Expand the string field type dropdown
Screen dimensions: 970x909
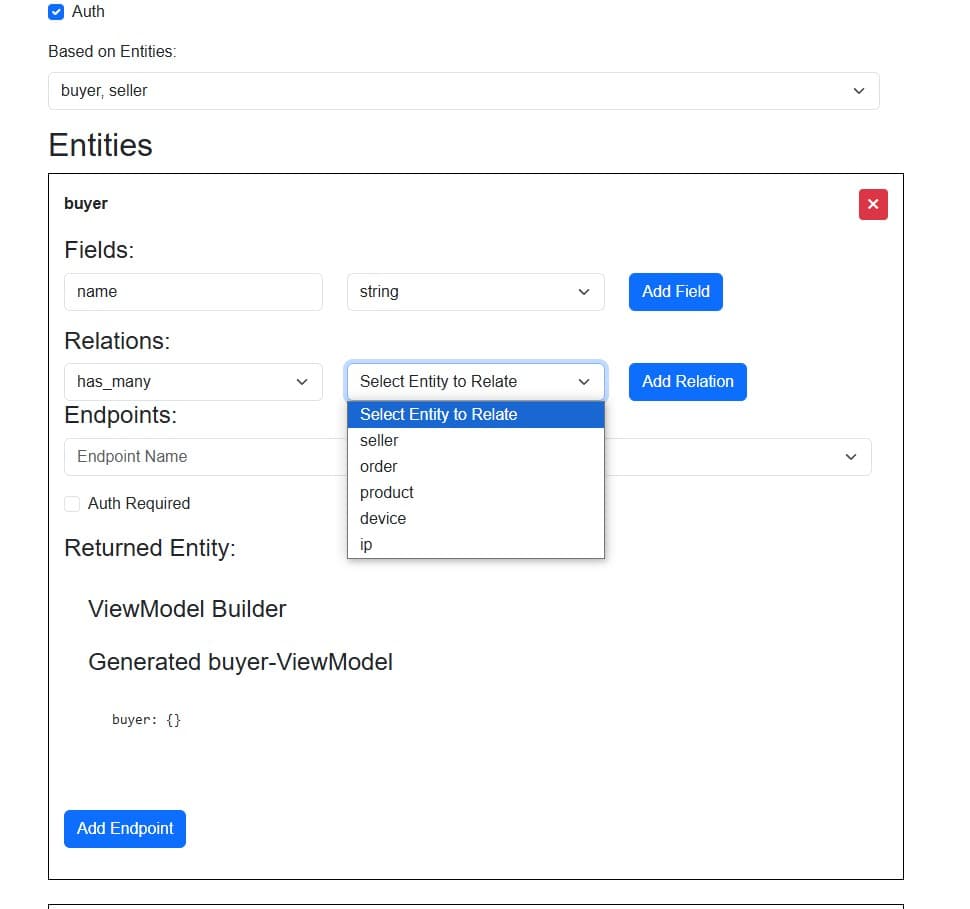475,292
